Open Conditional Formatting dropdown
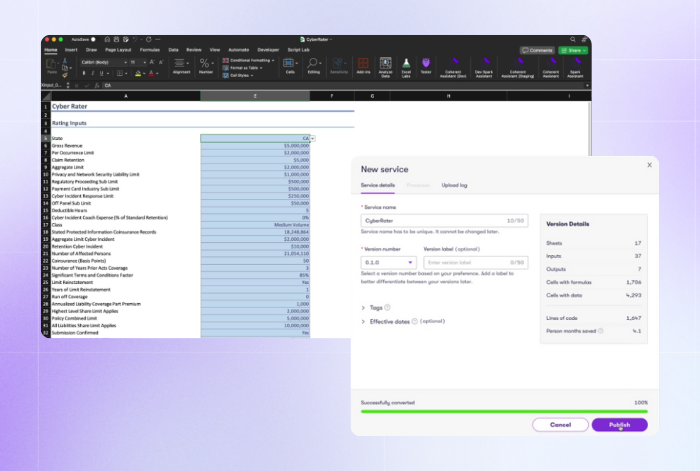This screenshot has width=700, height=471. tap(249, 60)
